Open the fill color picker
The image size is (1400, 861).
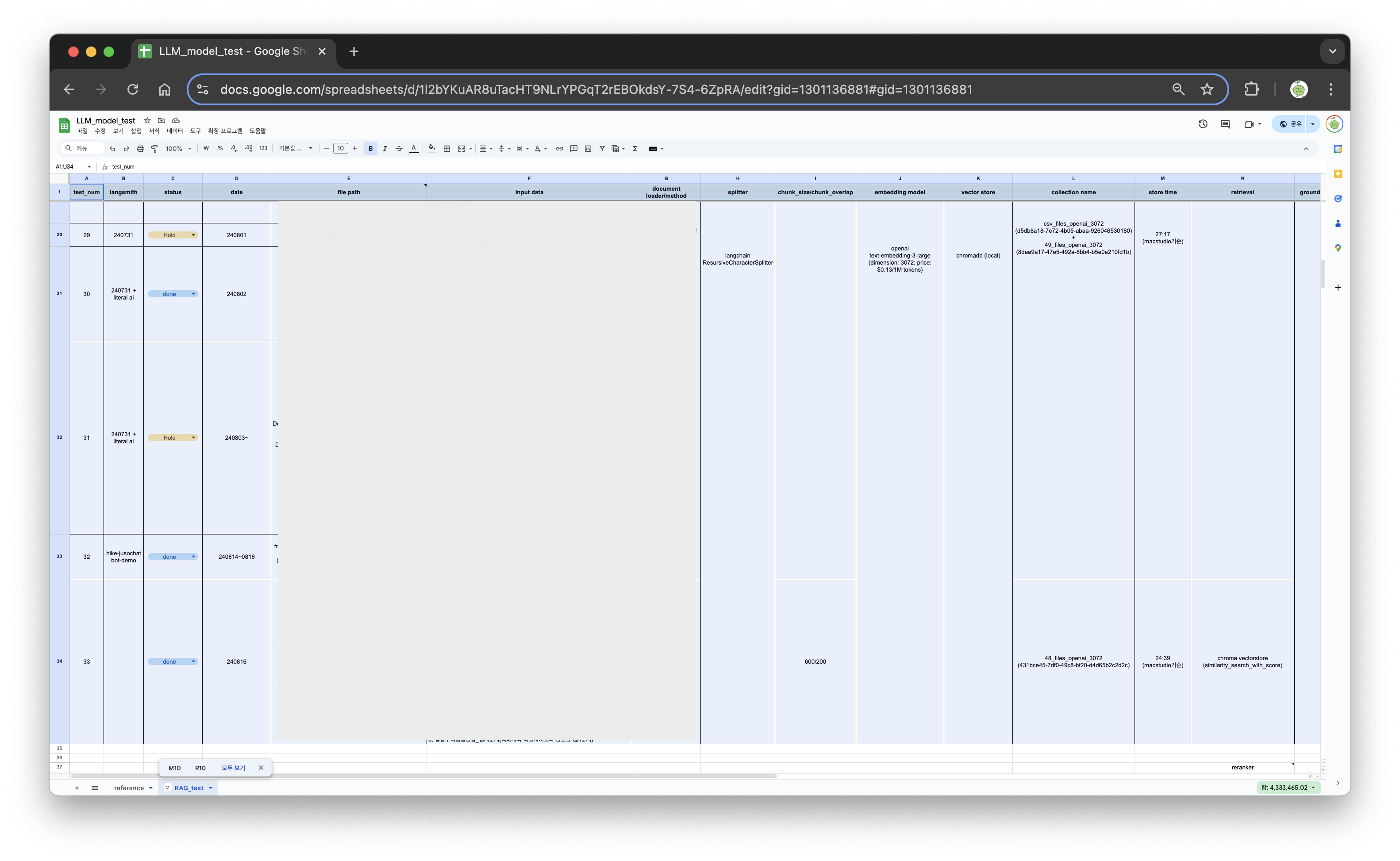(432, 149)
